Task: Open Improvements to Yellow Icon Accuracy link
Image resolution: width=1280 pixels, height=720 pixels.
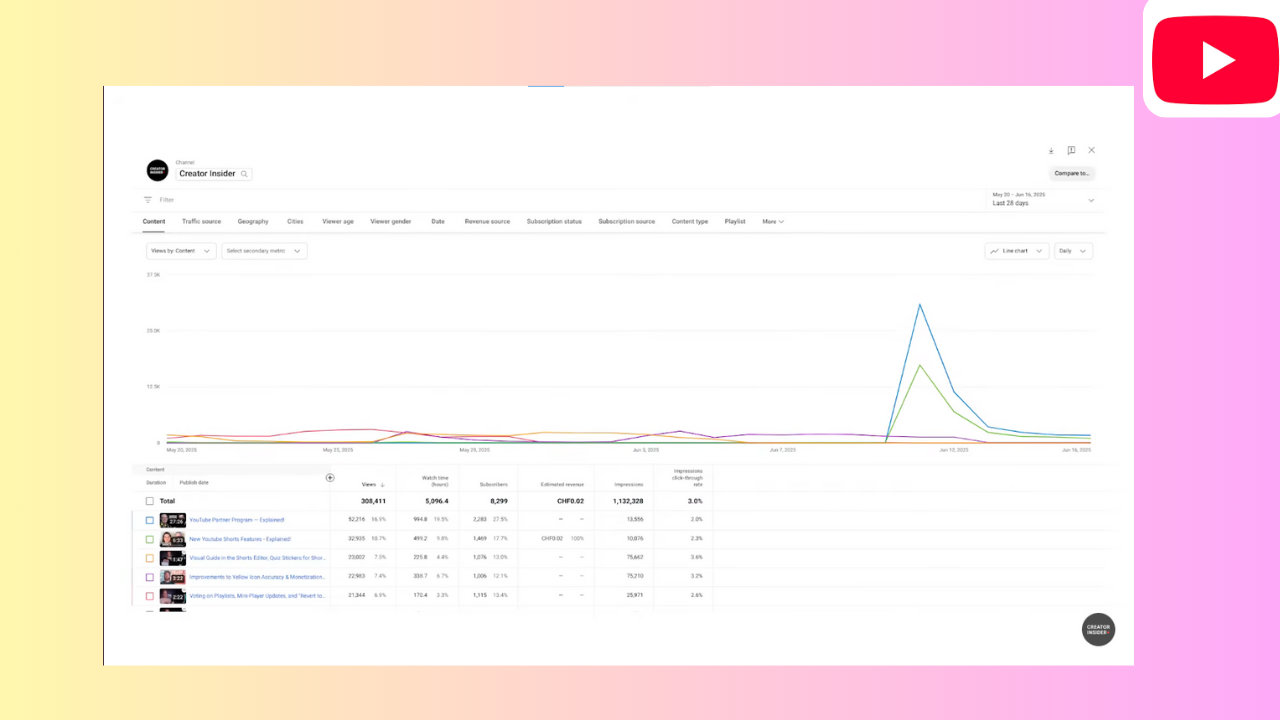Action: [x=257, y=577]
